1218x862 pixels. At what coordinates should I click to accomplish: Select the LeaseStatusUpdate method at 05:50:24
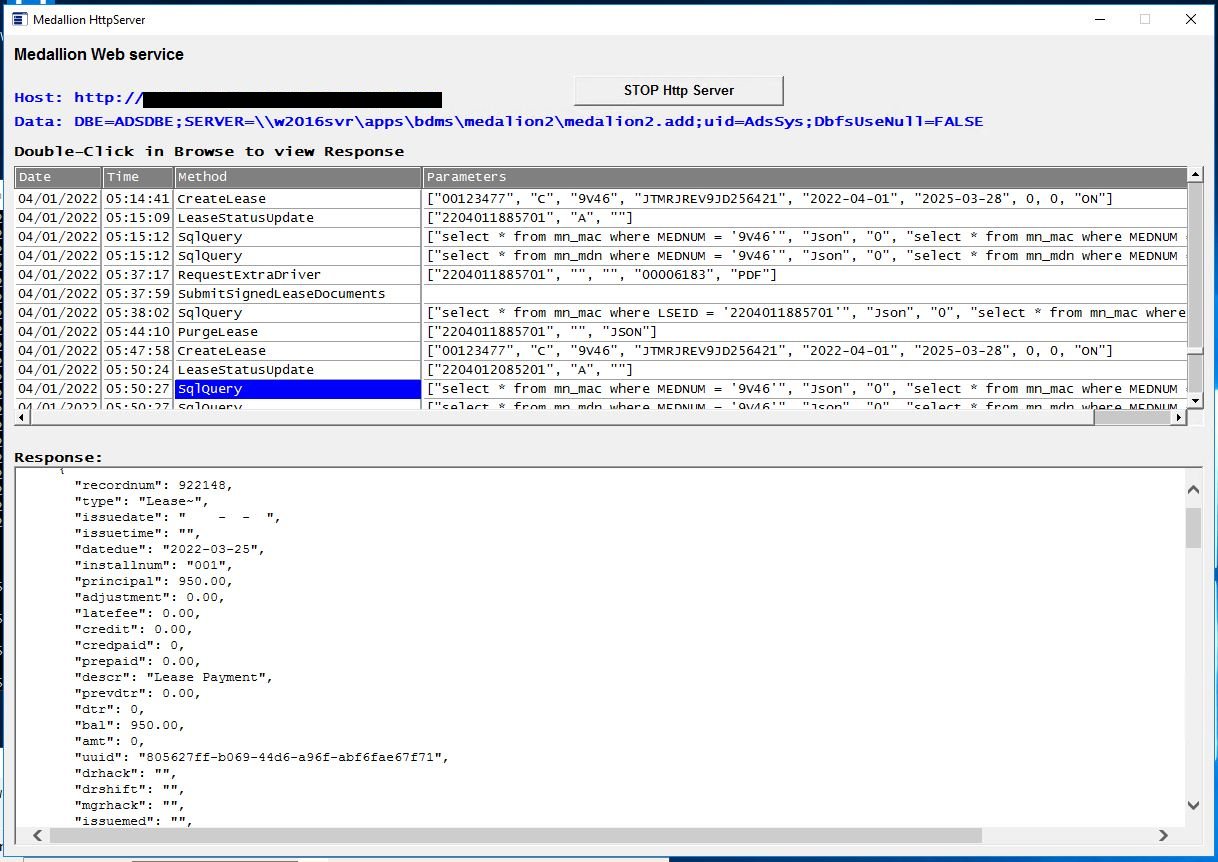coord(298,370)
